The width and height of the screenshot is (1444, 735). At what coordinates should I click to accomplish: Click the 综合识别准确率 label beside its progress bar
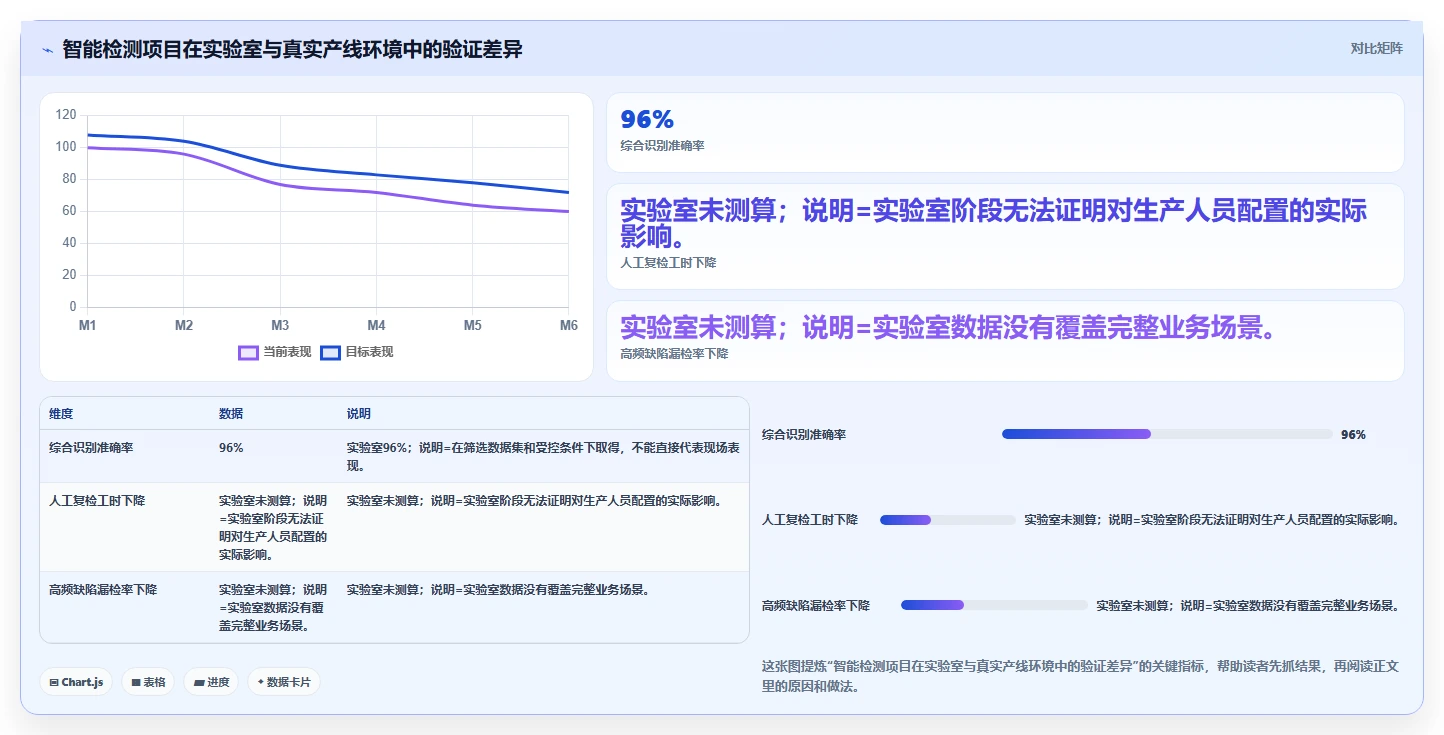coord(804,435)
